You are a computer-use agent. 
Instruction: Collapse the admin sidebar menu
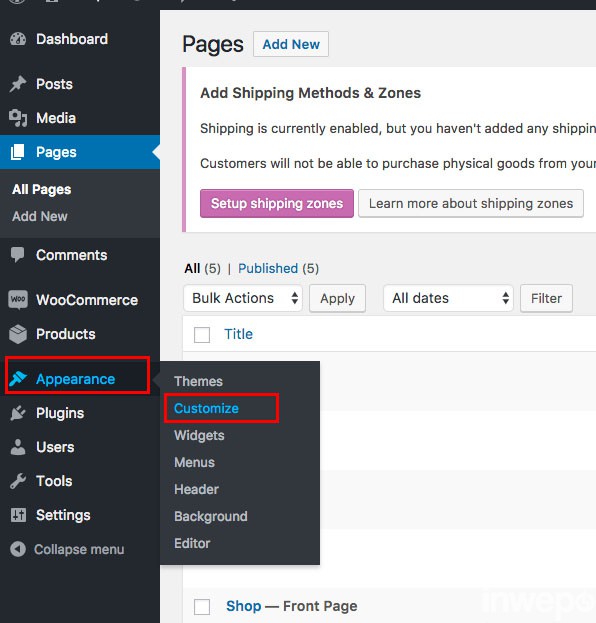coord(79,549)
